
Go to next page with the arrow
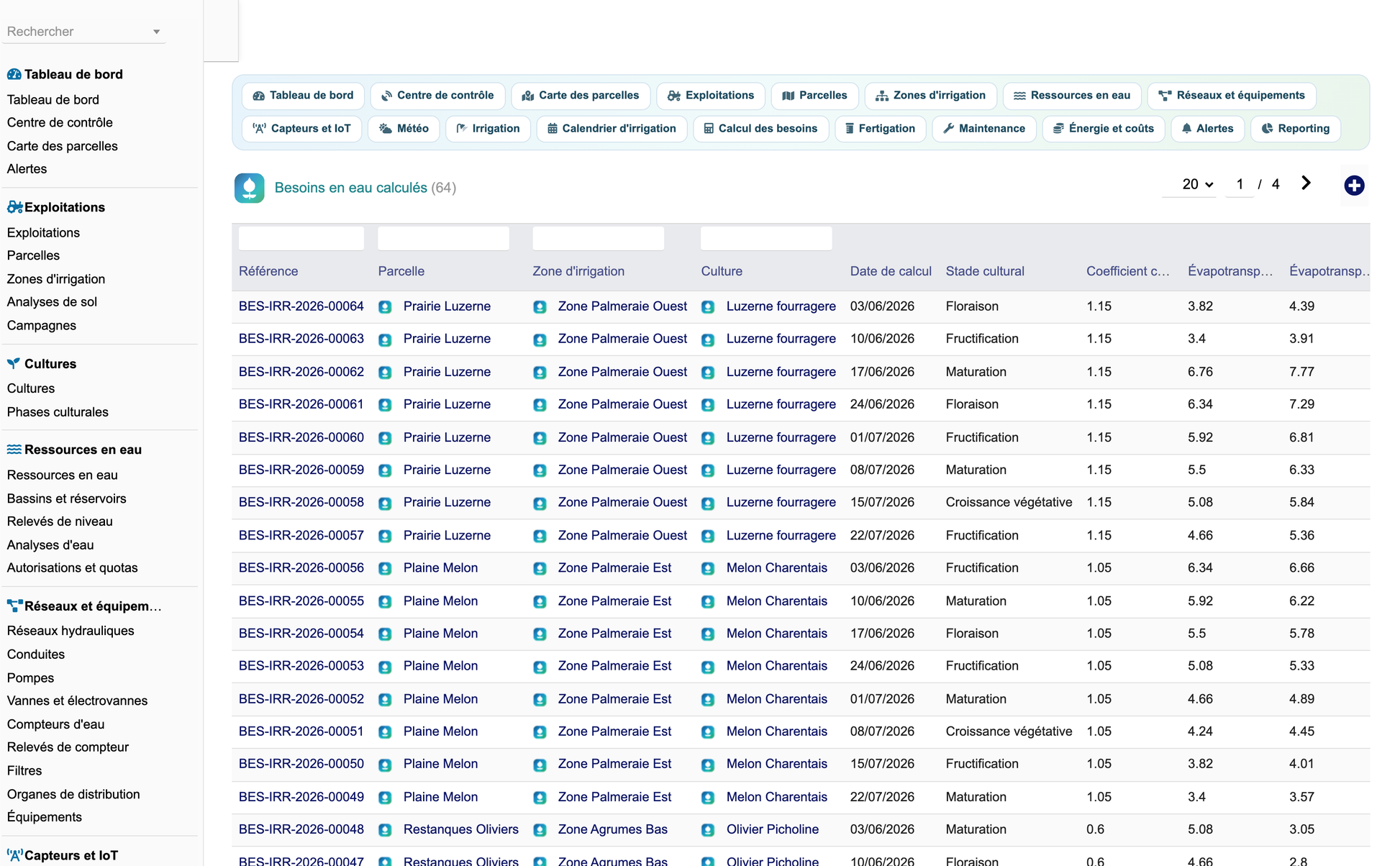click(x=1306, y=183)
